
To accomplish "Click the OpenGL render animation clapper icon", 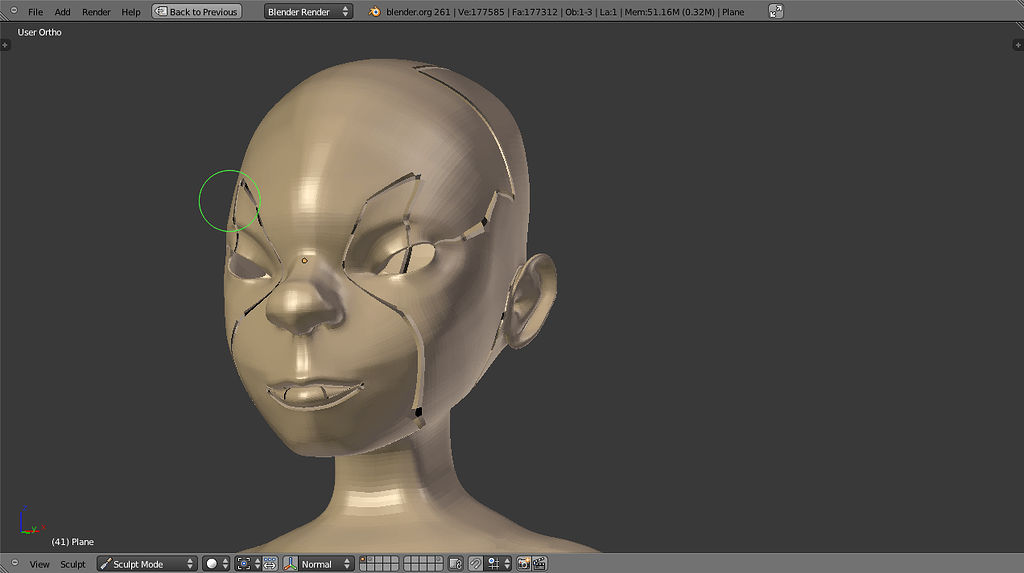I will pyautogui.click(x=539, y=563).
